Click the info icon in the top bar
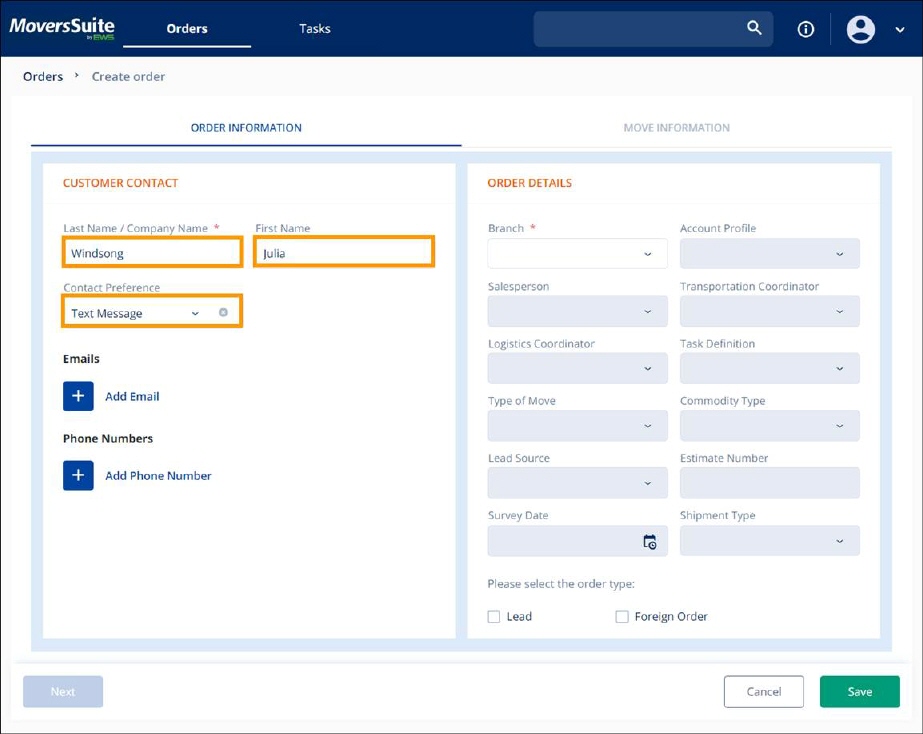Image resolution: width=923 pixels, height=734 pixels. click(x=805, y=28)
